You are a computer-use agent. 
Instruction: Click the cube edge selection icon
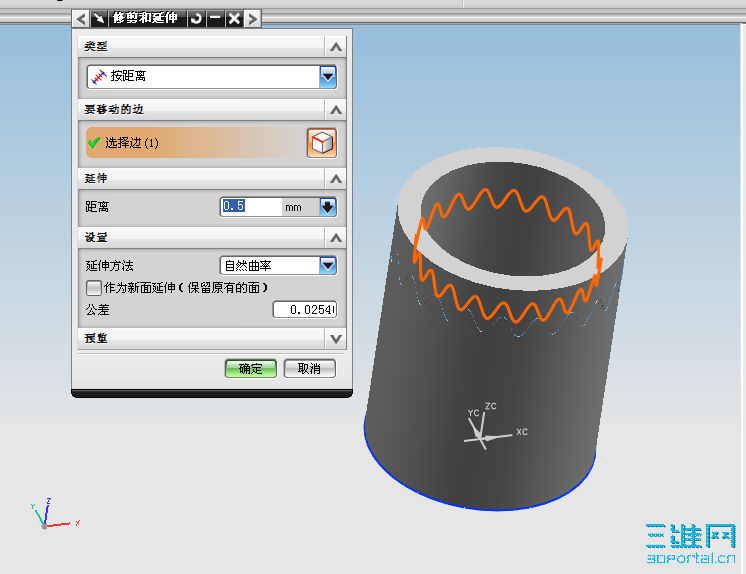point(322,143)
